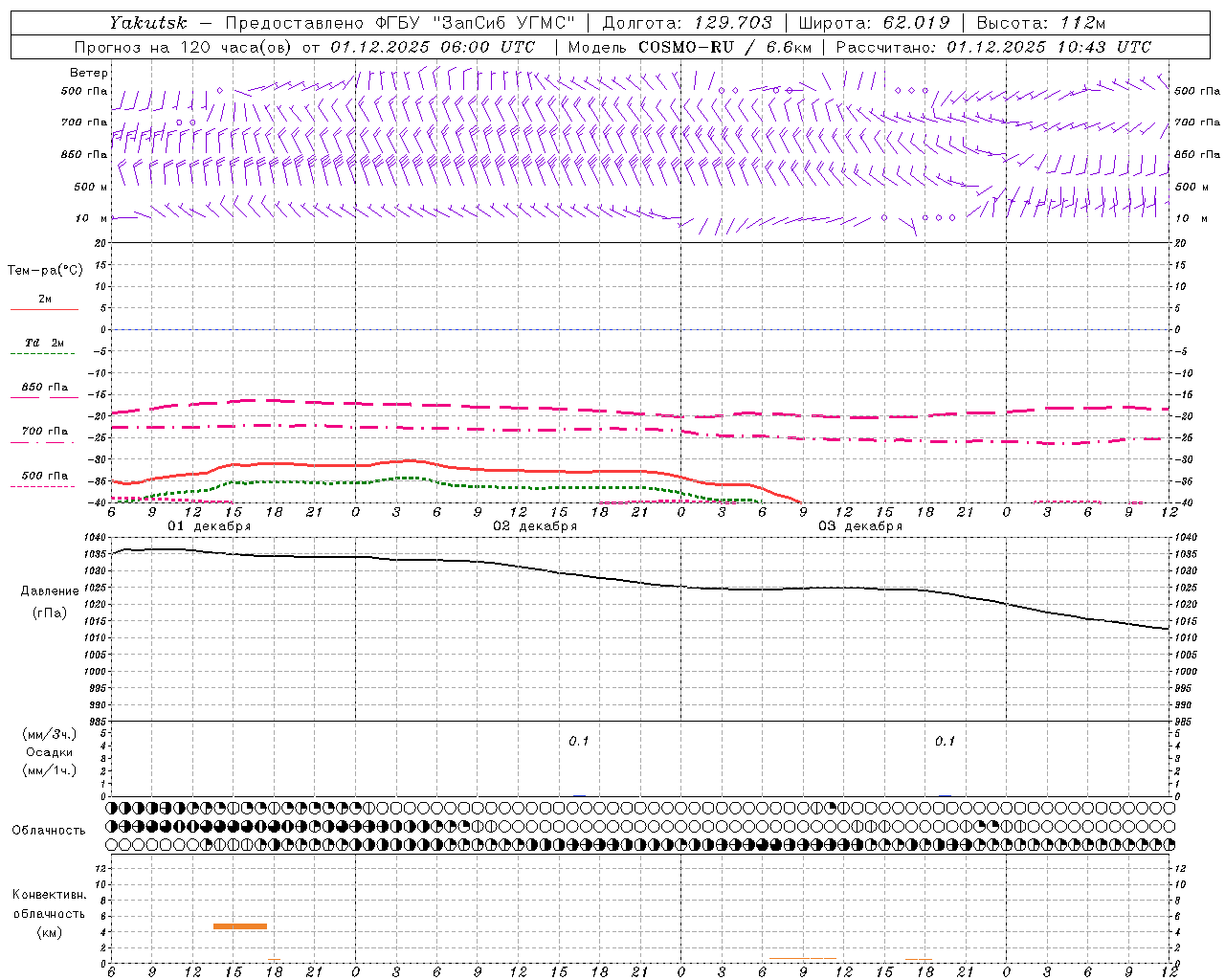Click the '02 декабря' date label

(535, 526)
